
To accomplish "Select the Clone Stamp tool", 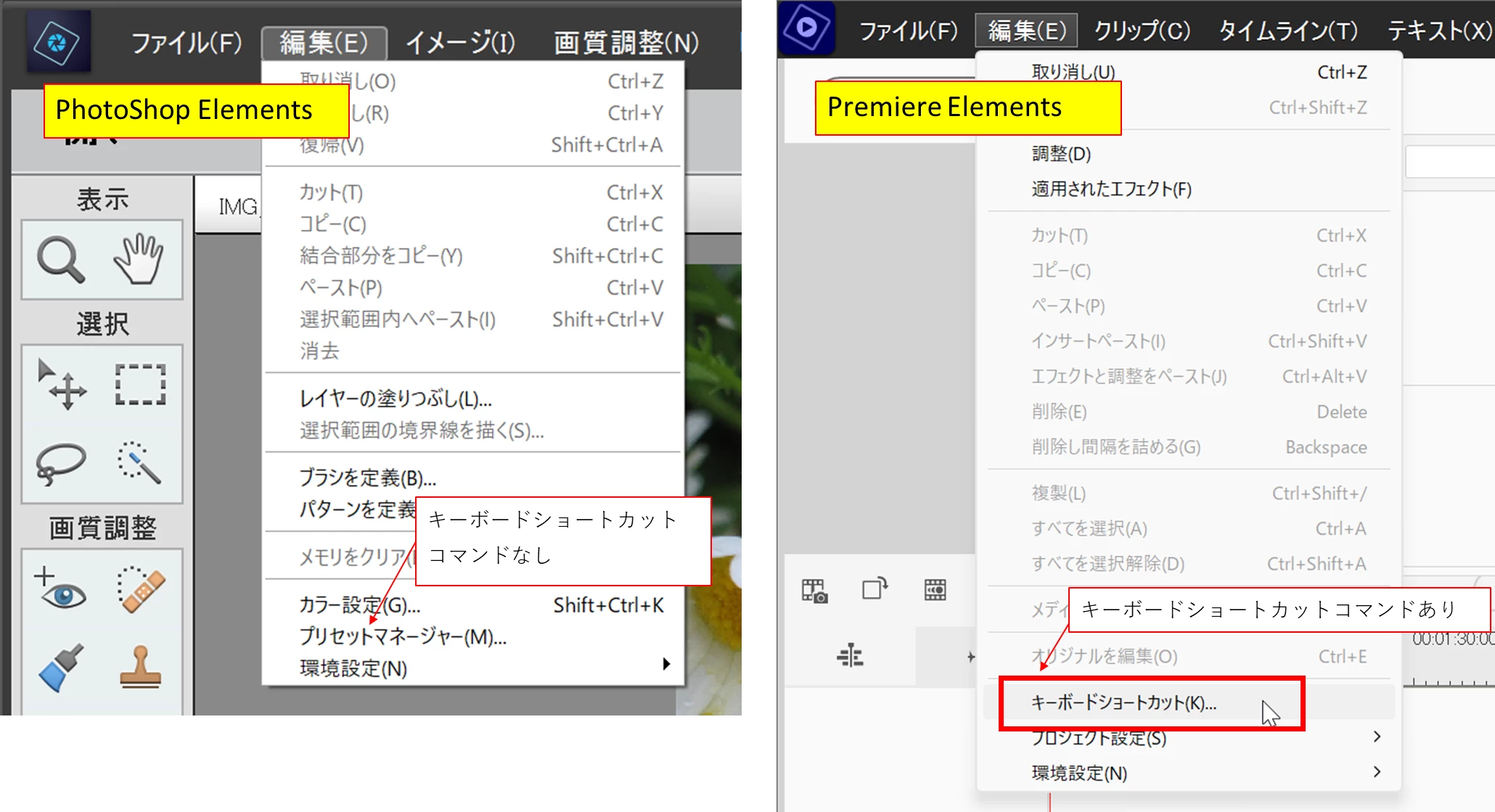I will coord(141,668).
